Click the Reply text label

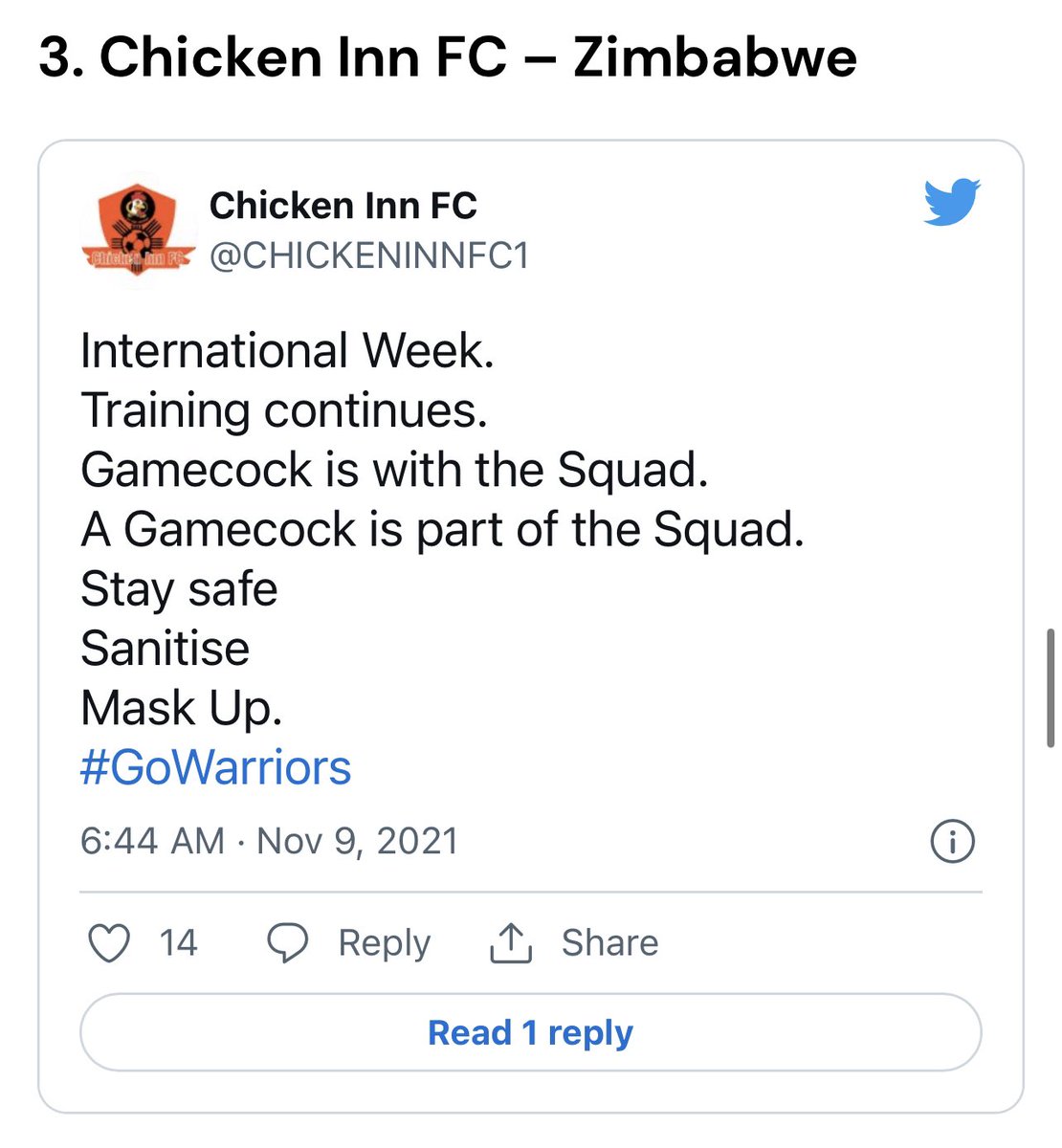click(x=385, y=943)
